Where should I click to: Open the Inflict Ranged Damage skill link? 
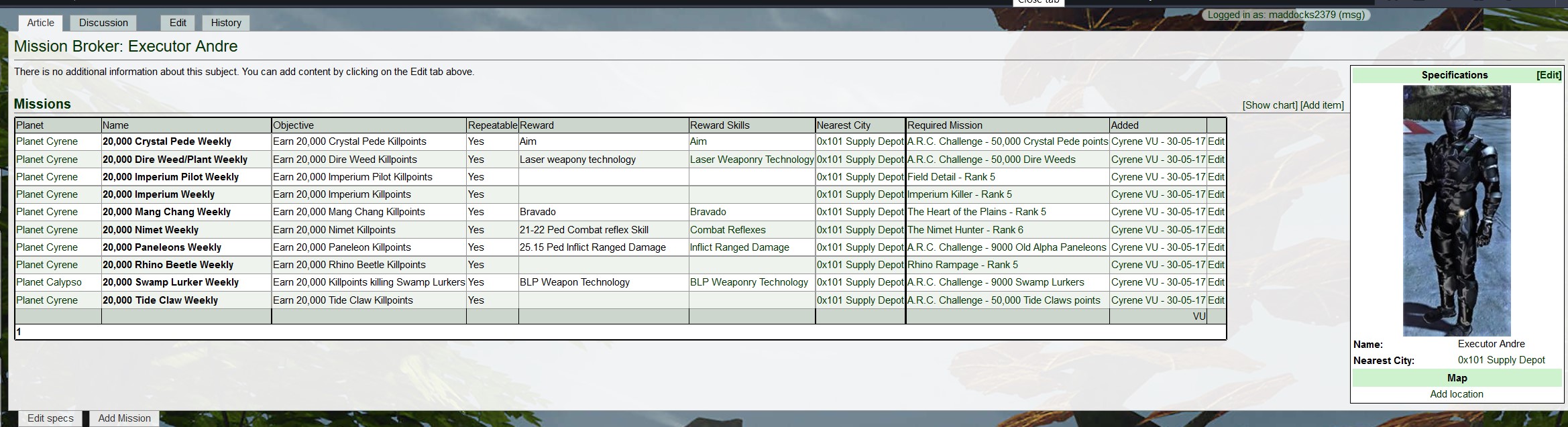tap(740, 247)
